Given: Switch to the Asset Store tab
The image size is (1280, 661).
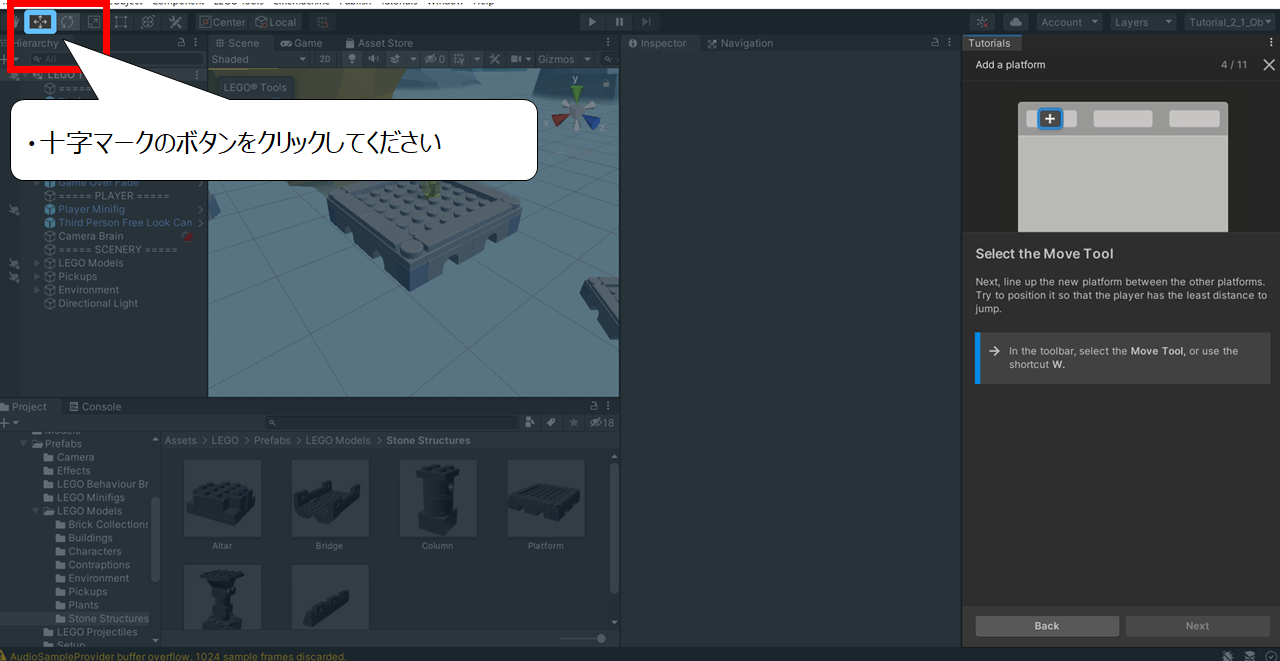Looking at the screenshot, I should [378, 43].
